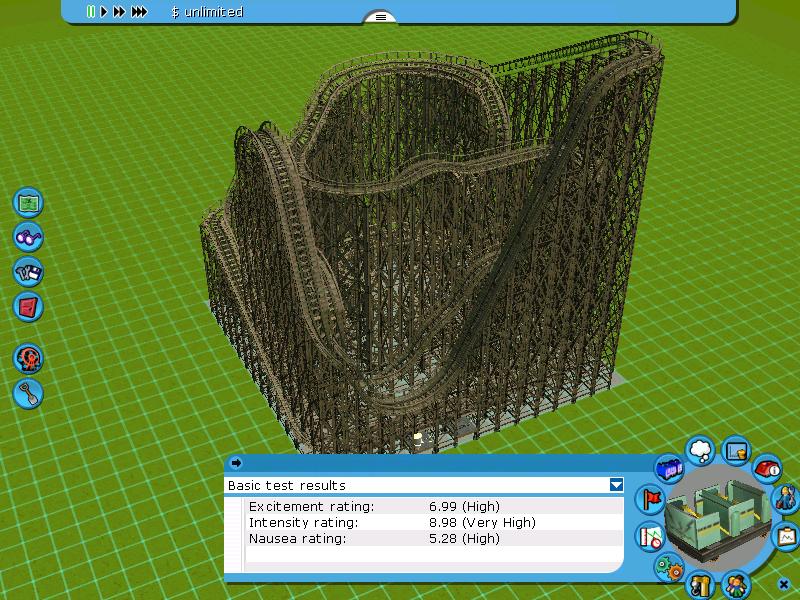Open the terrain tools shovel icon
This screenshot has width=800, height=600.
click(28, 393)
